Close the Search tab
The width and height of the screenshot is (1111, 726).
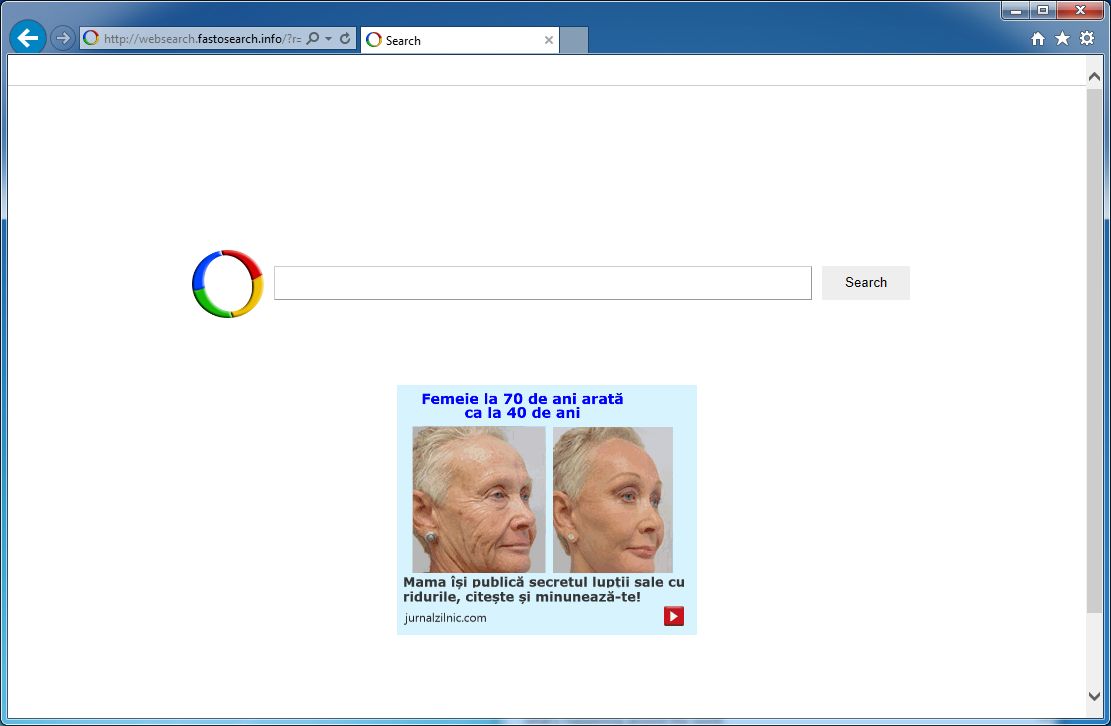tap(548, 40)
